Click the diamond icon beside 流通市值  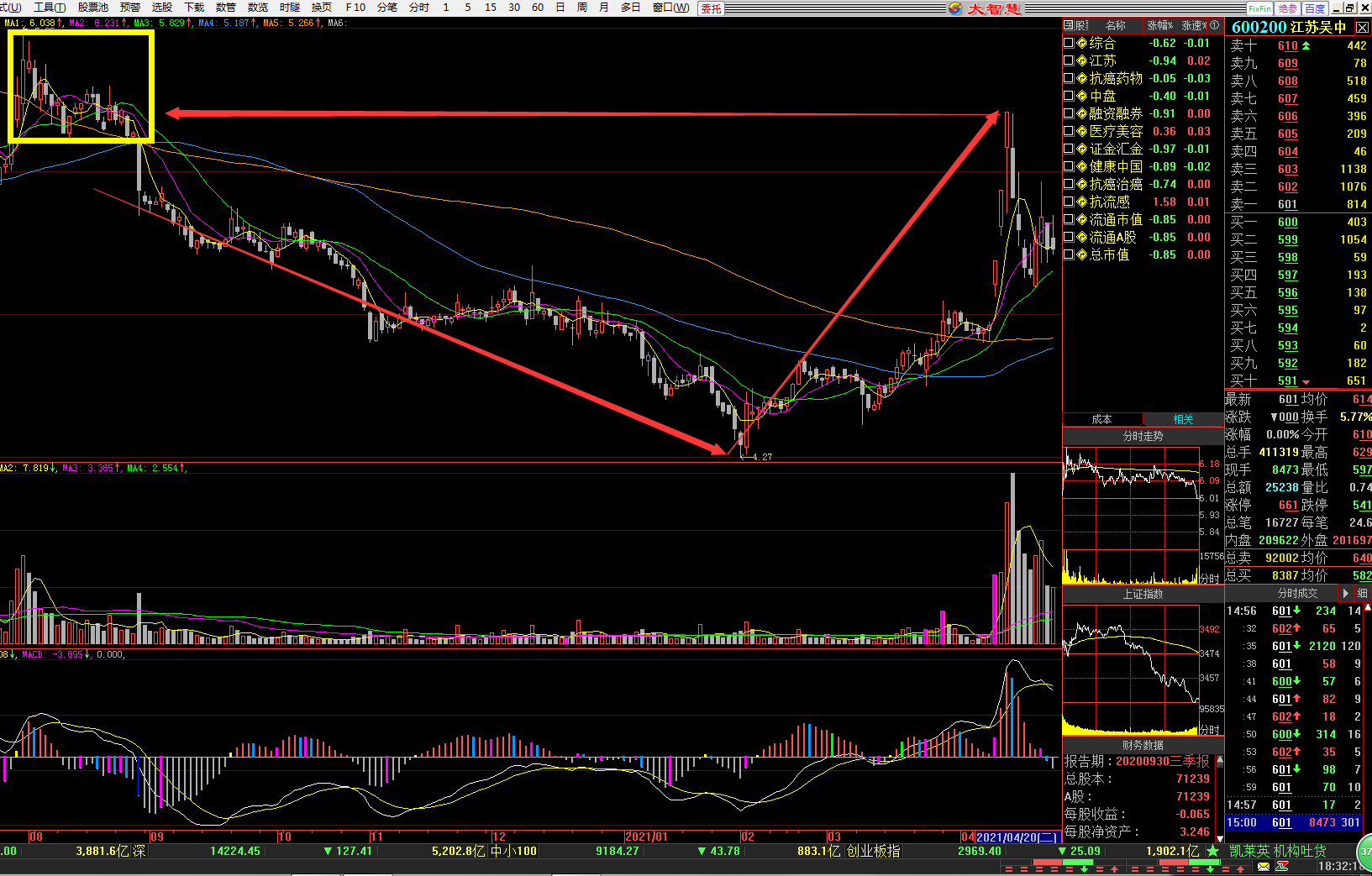pyautogui.click(x=1082, y=219)
